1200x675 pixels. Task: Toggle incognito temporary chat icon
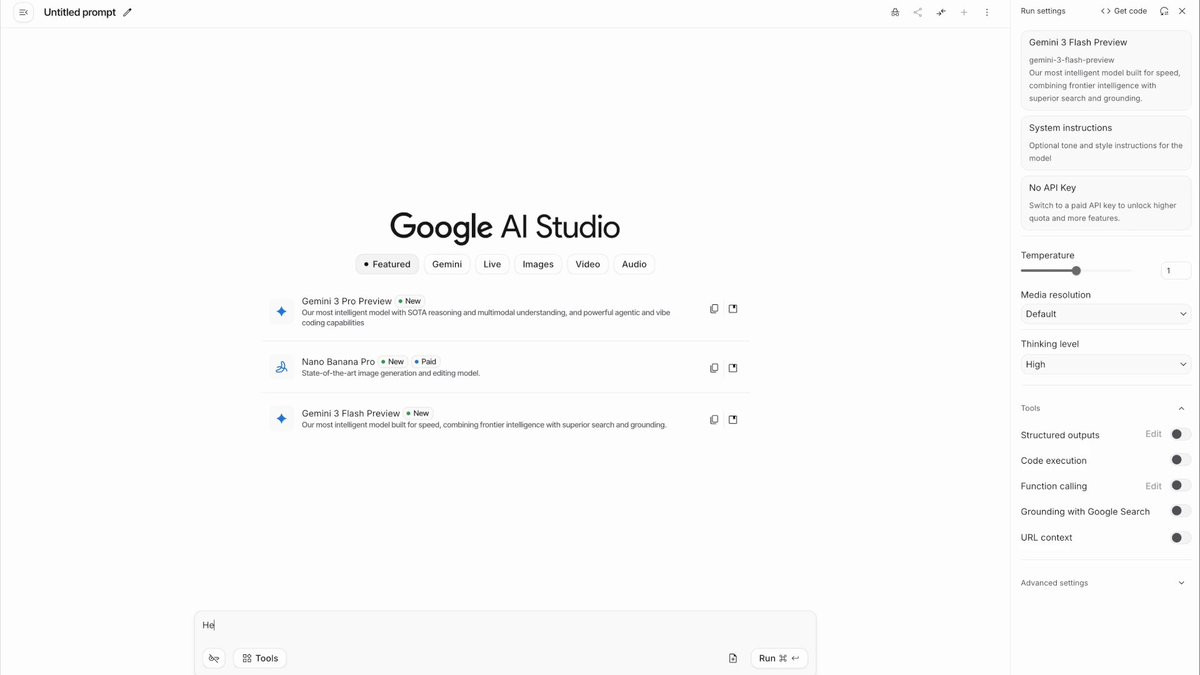pos(895,12)
